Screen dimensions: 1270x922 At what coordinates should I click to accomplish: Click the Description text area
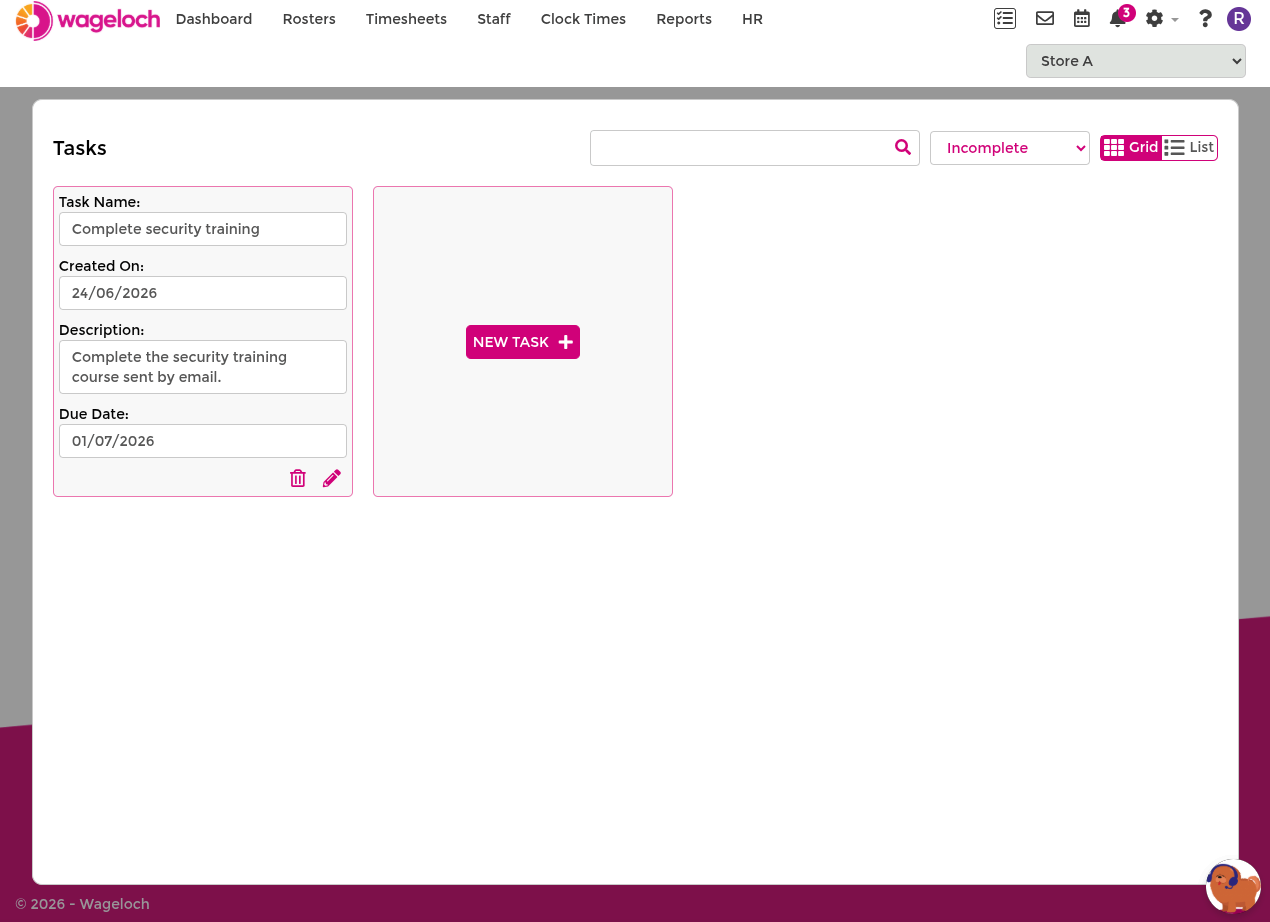203,367
